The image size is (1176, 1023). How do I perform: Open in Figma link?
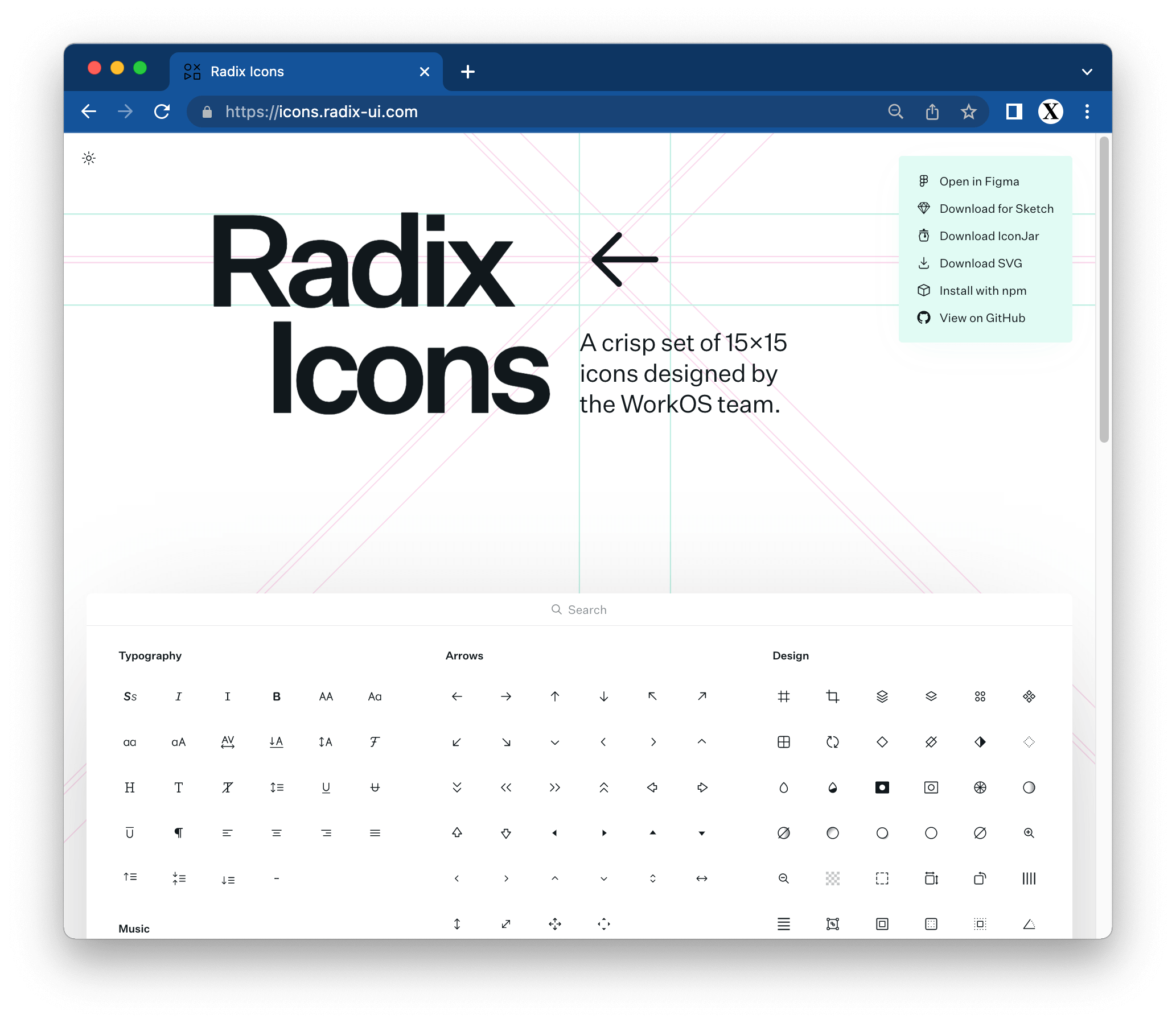coord(969,181)
